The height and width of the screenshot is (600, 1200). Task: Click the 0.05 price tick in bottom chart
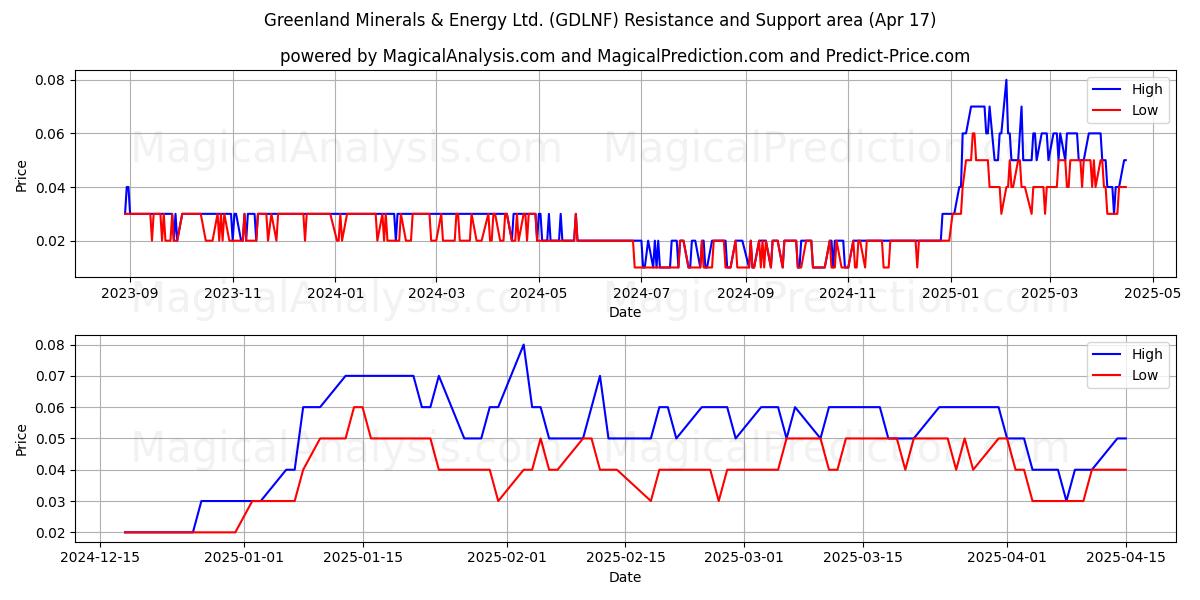51,439
